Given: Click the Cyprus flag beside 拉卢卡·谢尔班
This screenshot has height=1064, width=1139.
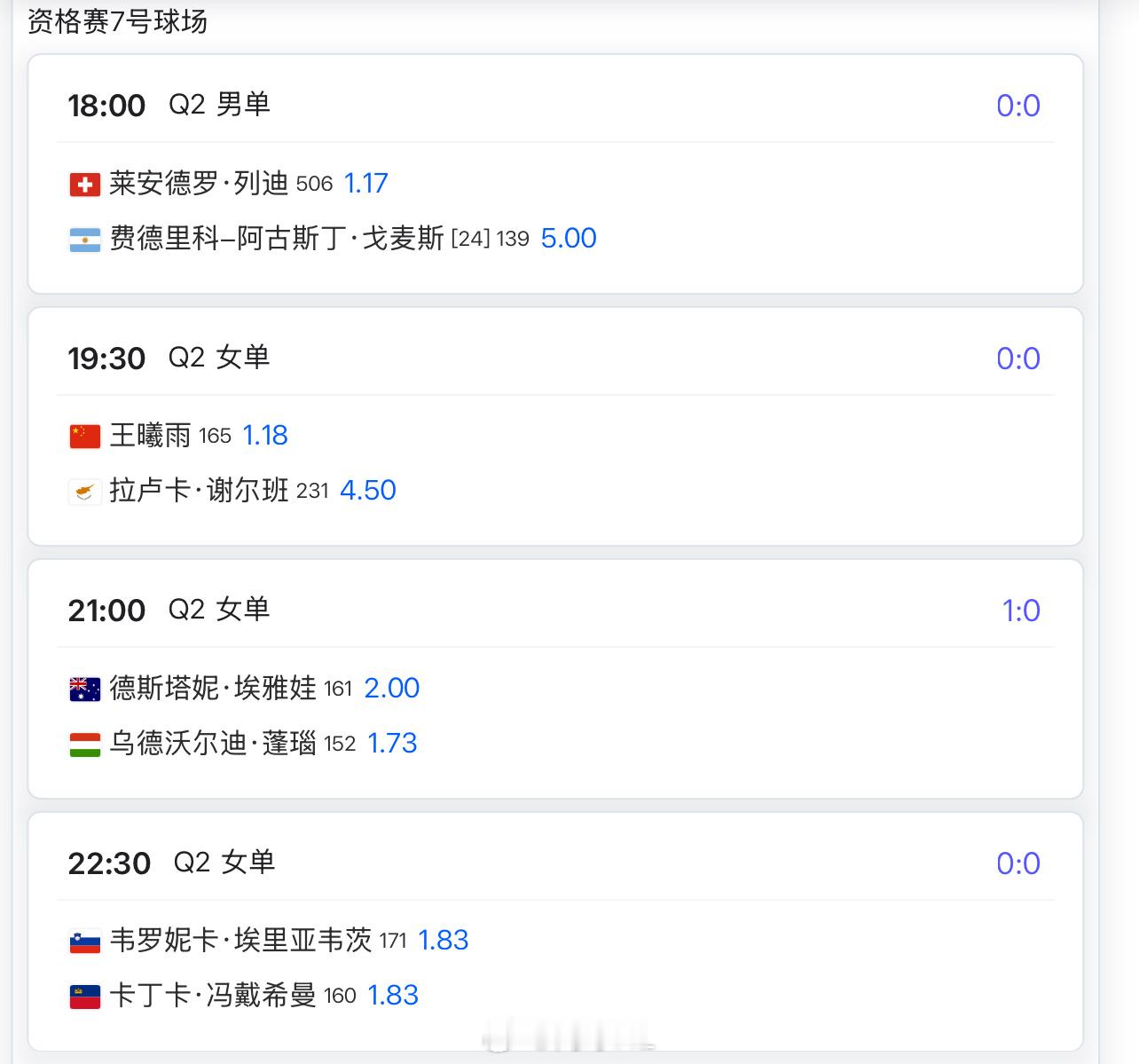Looking at the screenshot, I should pos(84,492).
